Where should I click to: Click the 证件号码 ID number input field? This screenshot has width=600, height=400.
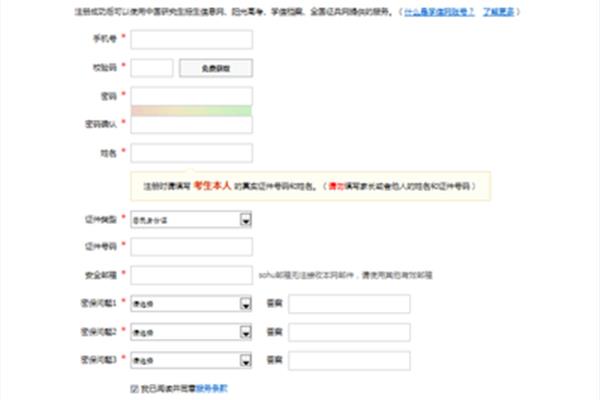191,247
